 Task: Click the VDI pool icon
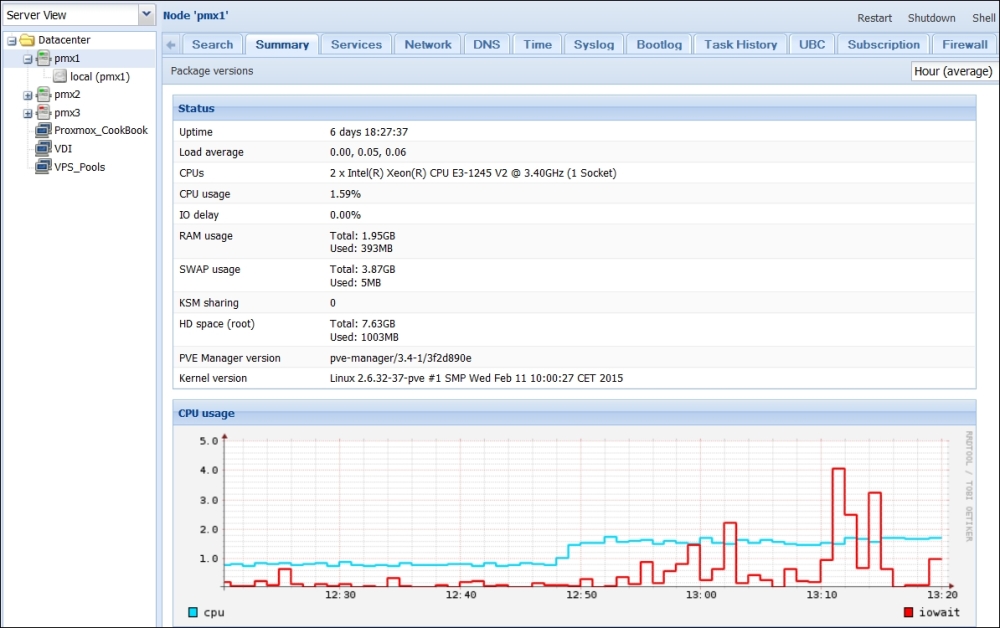click(x=43, y=149)
